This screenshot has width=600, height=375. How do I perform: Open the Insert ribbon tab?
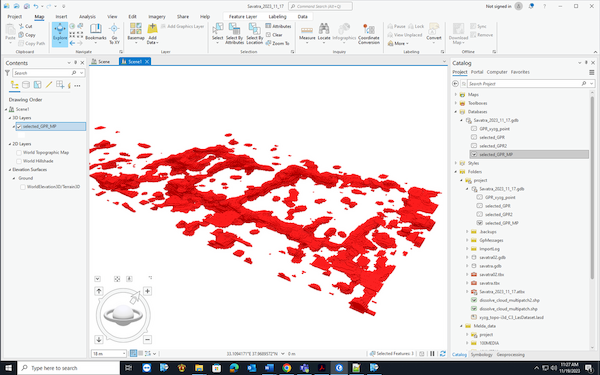coord(61,16)
